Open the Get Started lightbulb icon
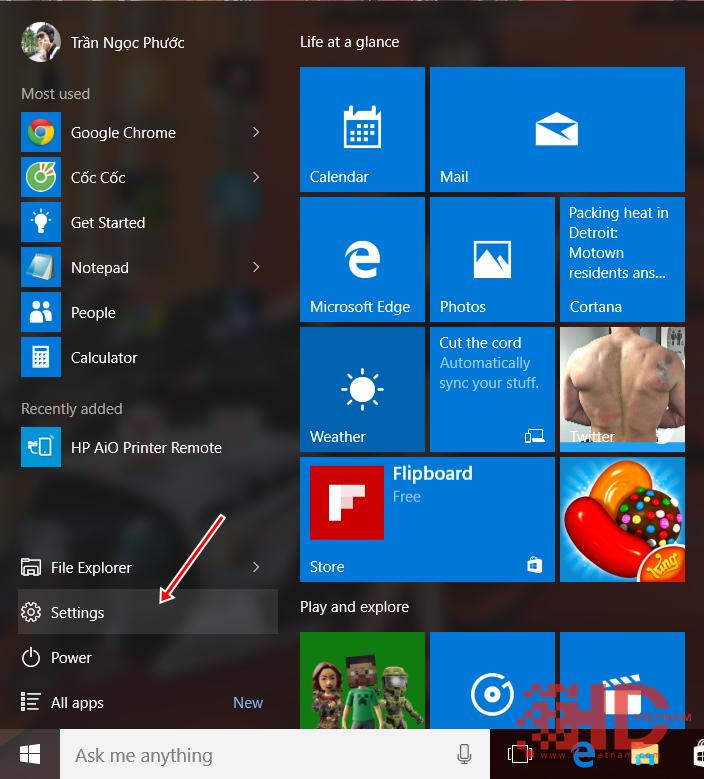Image resolution: width=704 pixels, height=779 pixels. pos(41,222)
